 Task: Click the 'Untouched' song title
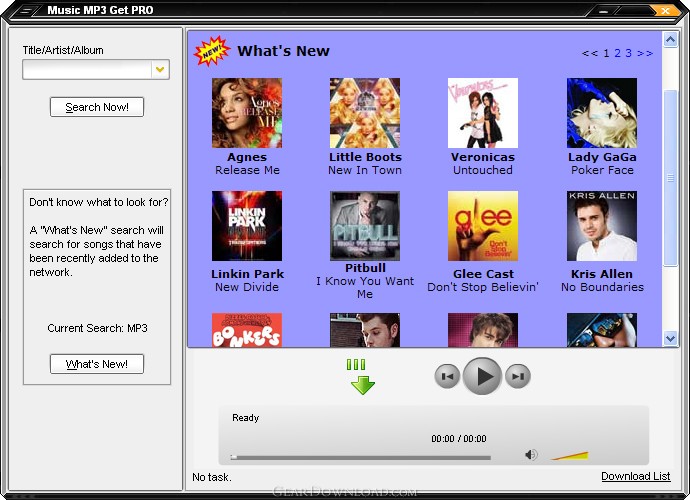tap(483, 170)
